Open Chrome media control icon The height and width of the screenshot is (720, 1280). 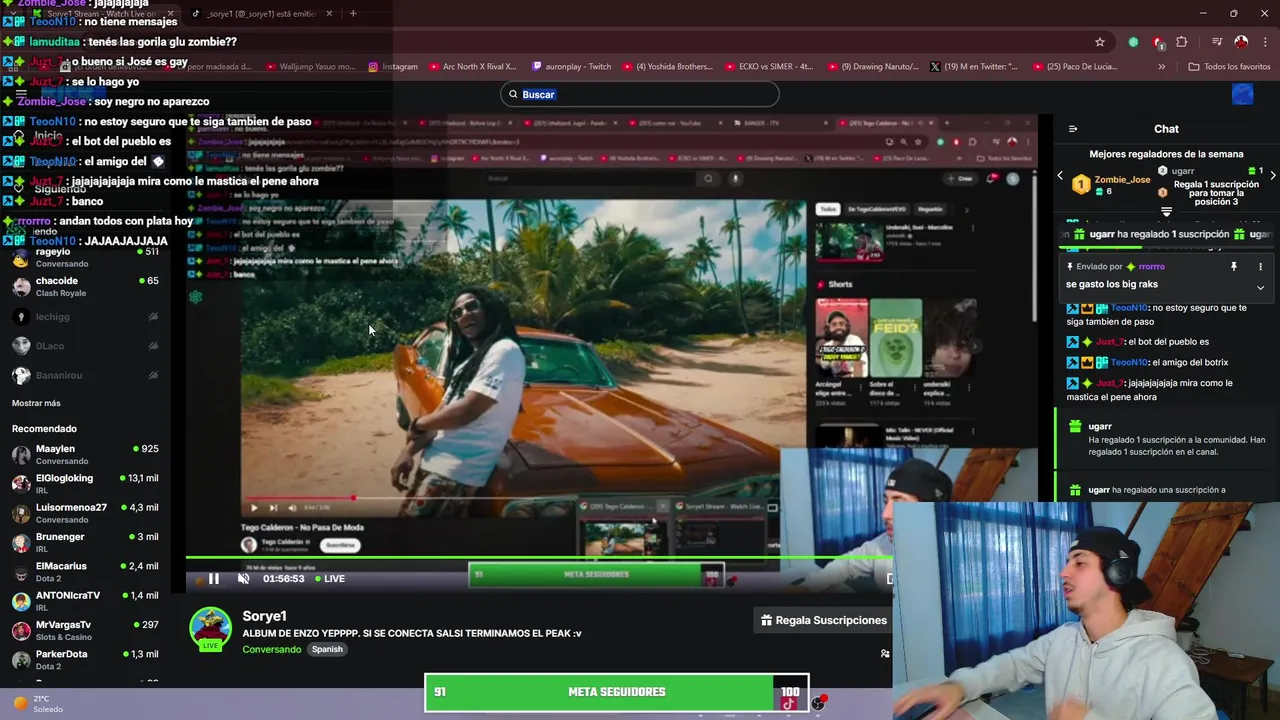click(1217, 42)
